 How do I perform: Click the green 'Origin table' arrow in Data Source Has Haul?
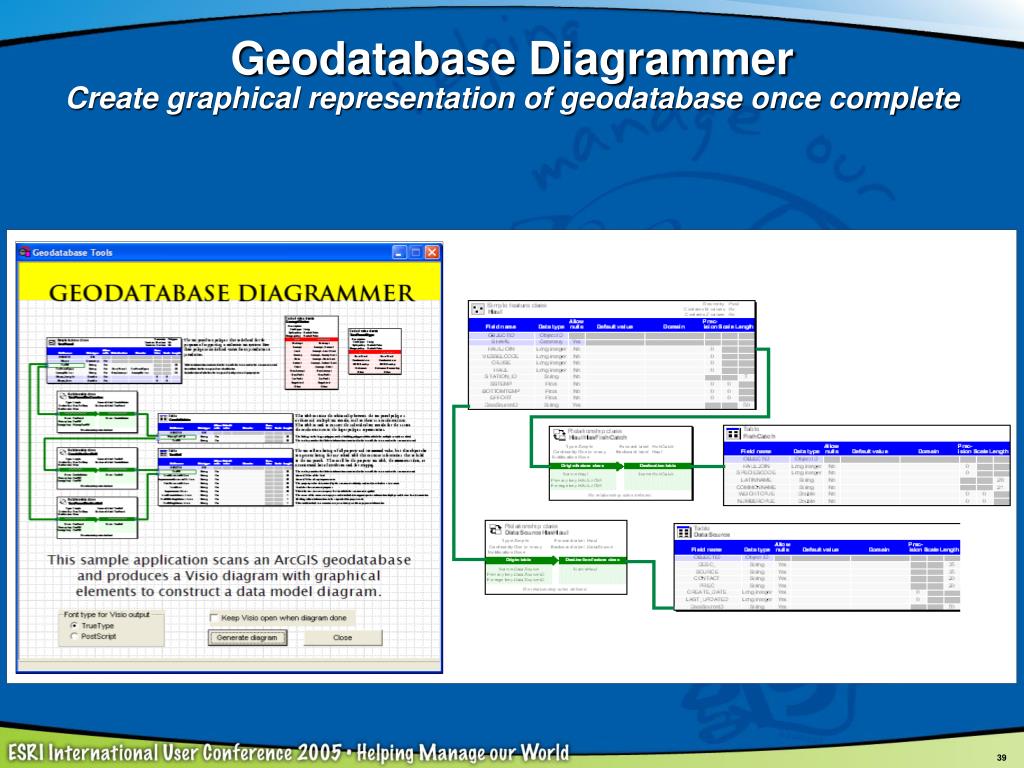(521, 560)
